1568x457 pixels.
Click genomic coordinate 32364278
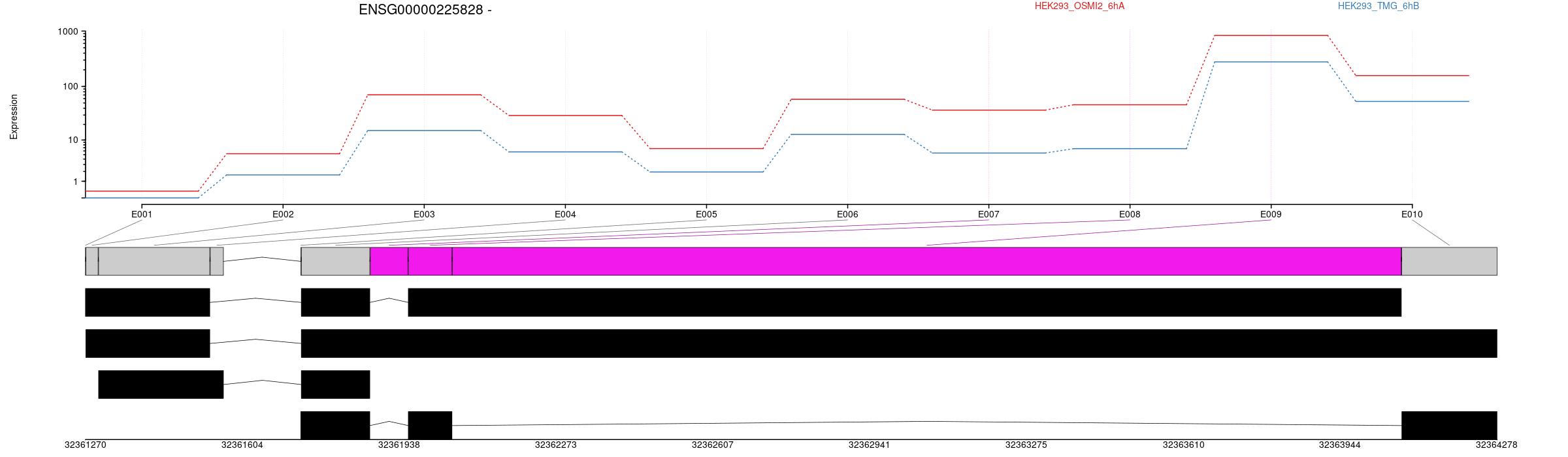point(1497,445)
